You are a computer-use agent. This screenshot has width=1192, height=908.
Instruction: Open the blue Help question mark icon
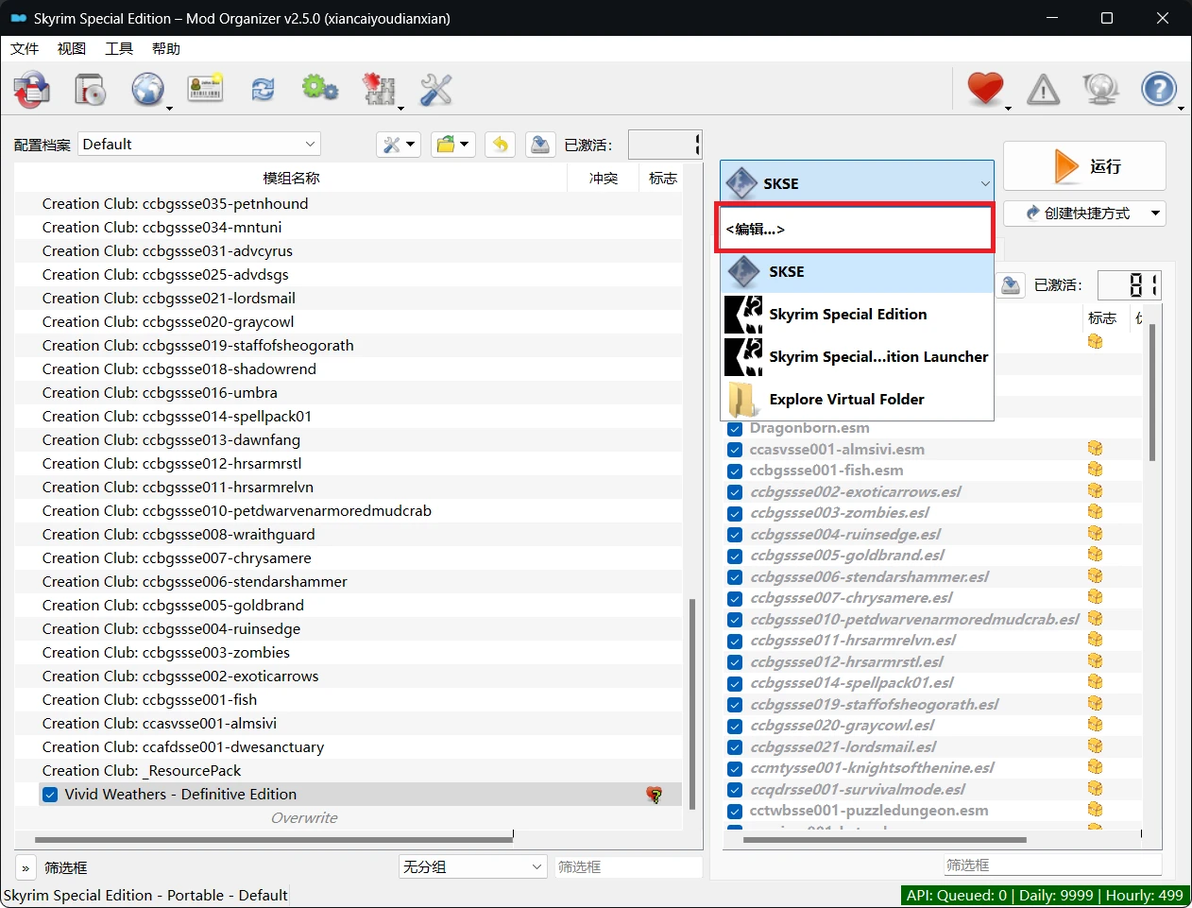(x=1159, y=89)
